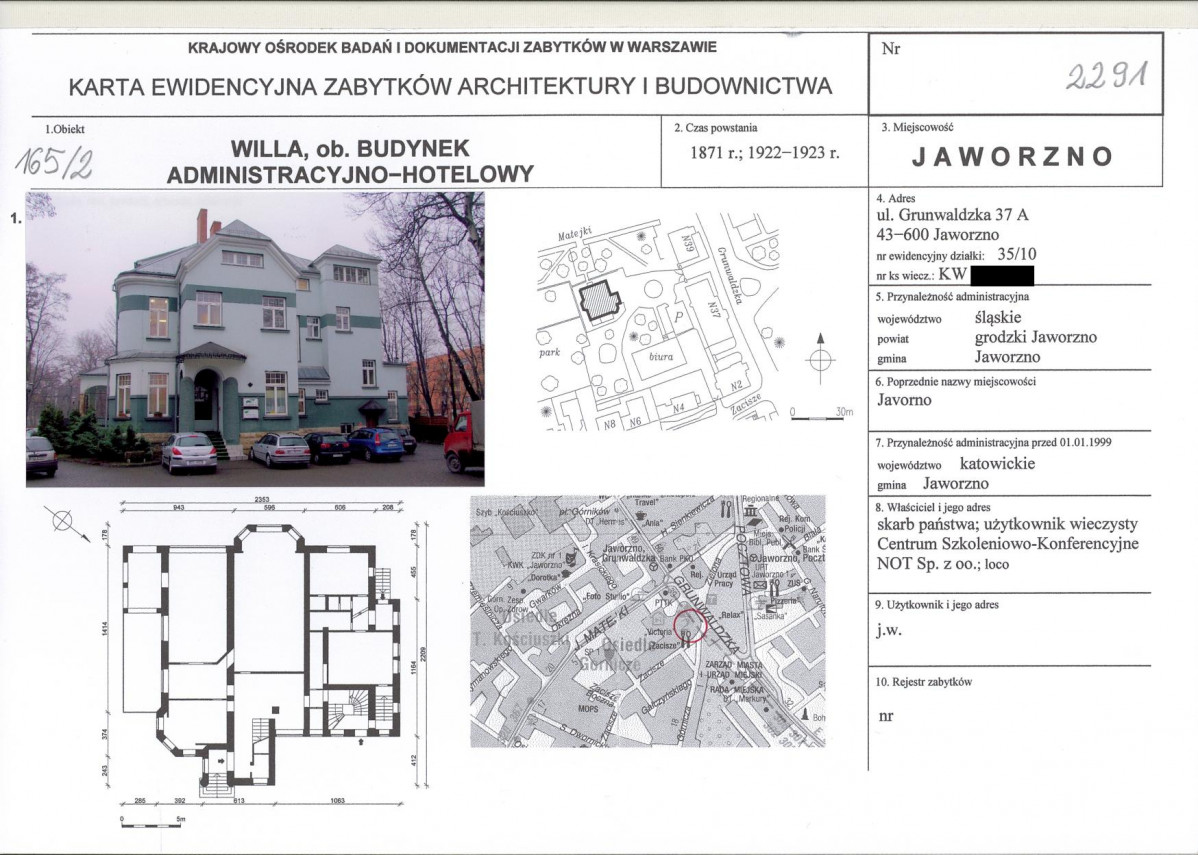Click the north arrow on the site plan

(x=820, y=357)
